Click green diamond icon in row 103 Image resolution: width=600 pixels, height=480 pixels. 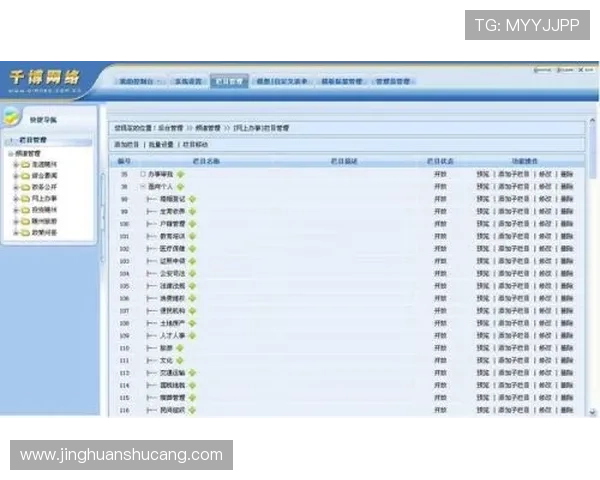192,261
